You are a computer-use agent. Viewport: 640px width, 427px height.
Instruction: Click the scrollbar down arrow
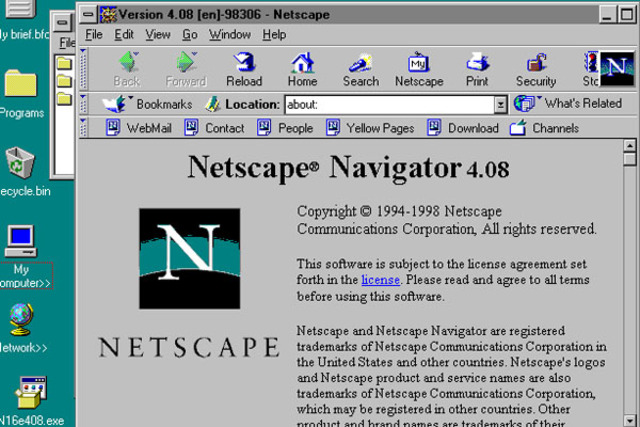coord(630,420)
